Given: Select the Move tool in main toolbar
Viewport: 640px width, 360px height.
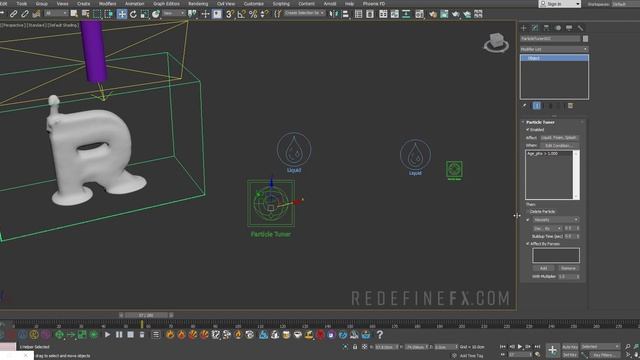Looking at the screenshot, I should (x=122, y=14).
